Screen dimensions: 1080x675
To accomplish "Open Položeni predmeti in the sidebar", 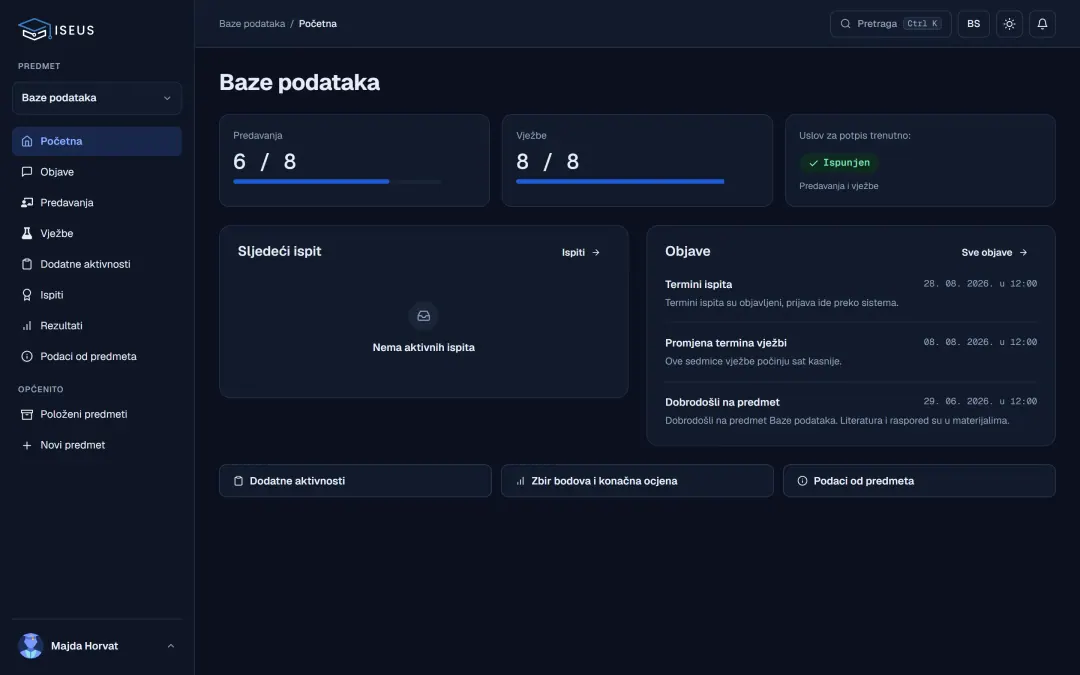I will click(x=97, y=414).
